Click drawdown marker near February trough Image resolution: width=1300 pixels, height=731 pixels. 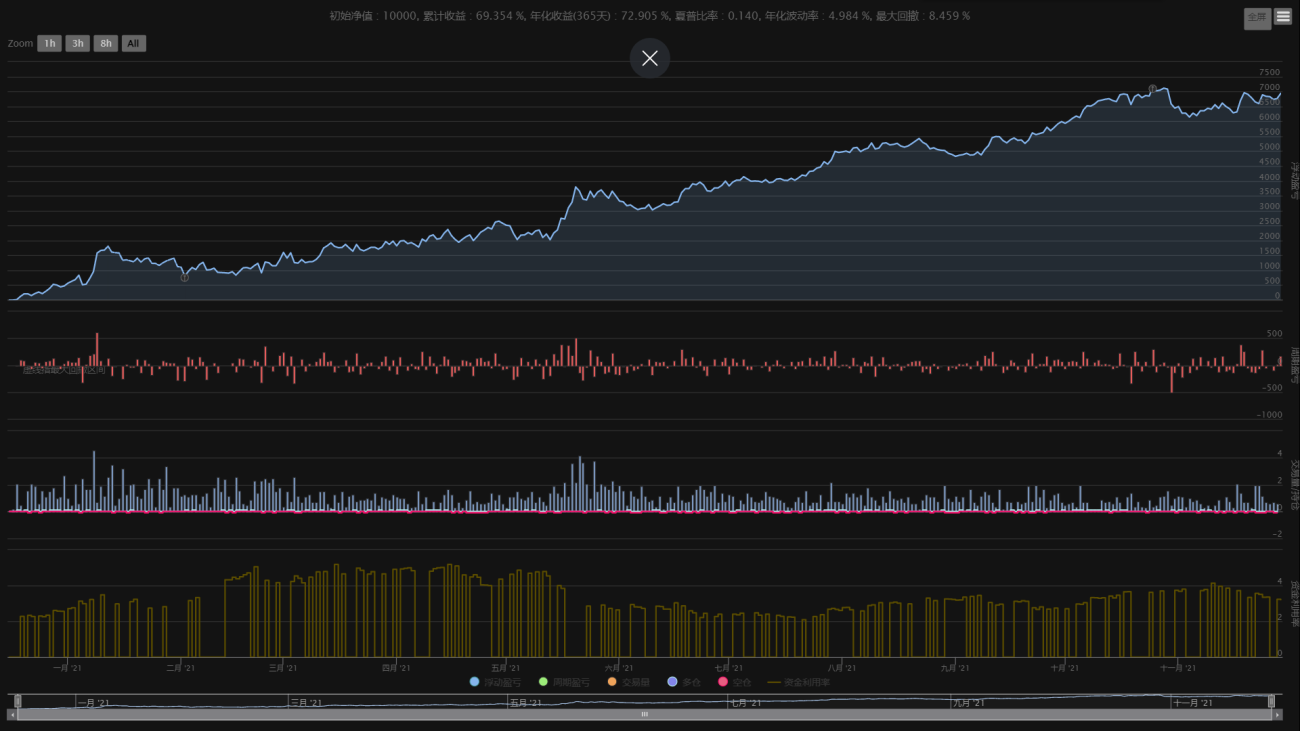(x=184, y=277)
